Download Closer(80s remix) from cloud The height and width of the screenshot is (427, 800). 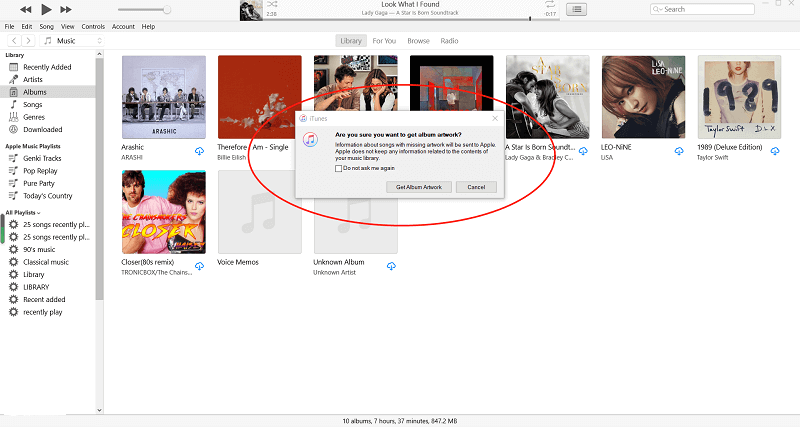(199, 266)
